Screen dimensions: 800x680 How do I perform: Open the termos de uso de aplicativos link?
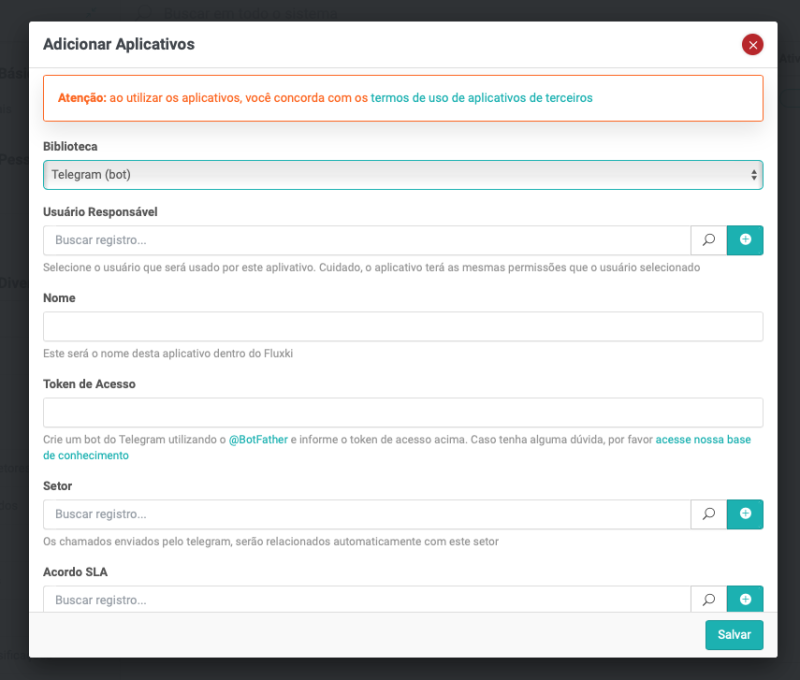pyautogui.click(x=481, y=98)
